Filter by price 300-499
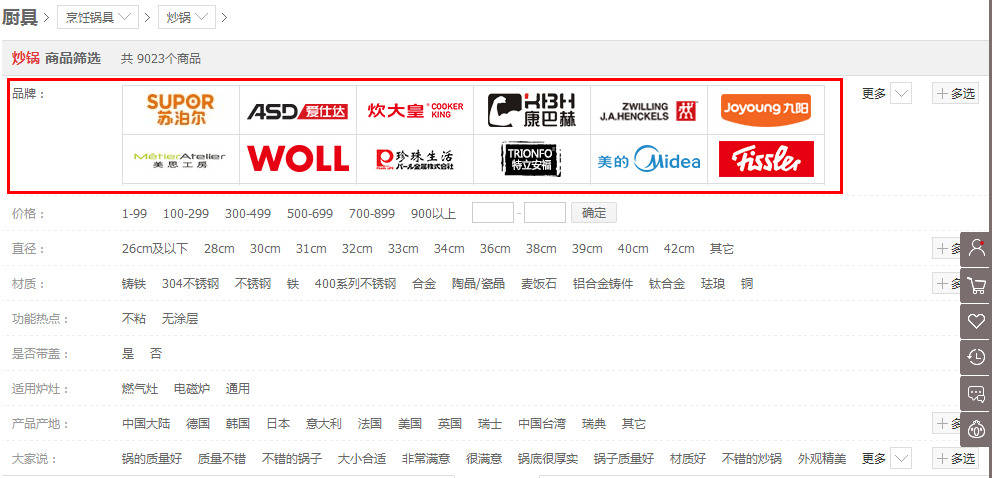 coord(248,214)
